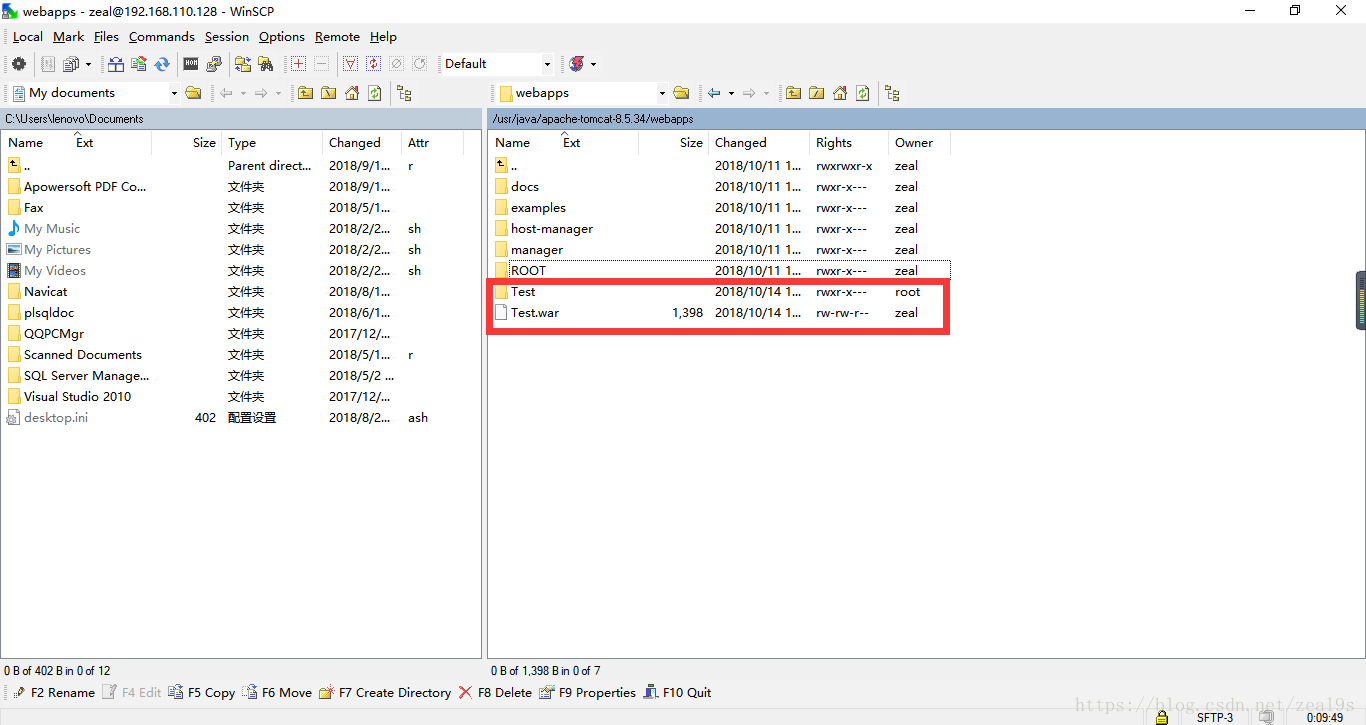Viewport: 1366px width, 725px height.
Task: Click F7 Create Directory button
Action: [385, 692]
